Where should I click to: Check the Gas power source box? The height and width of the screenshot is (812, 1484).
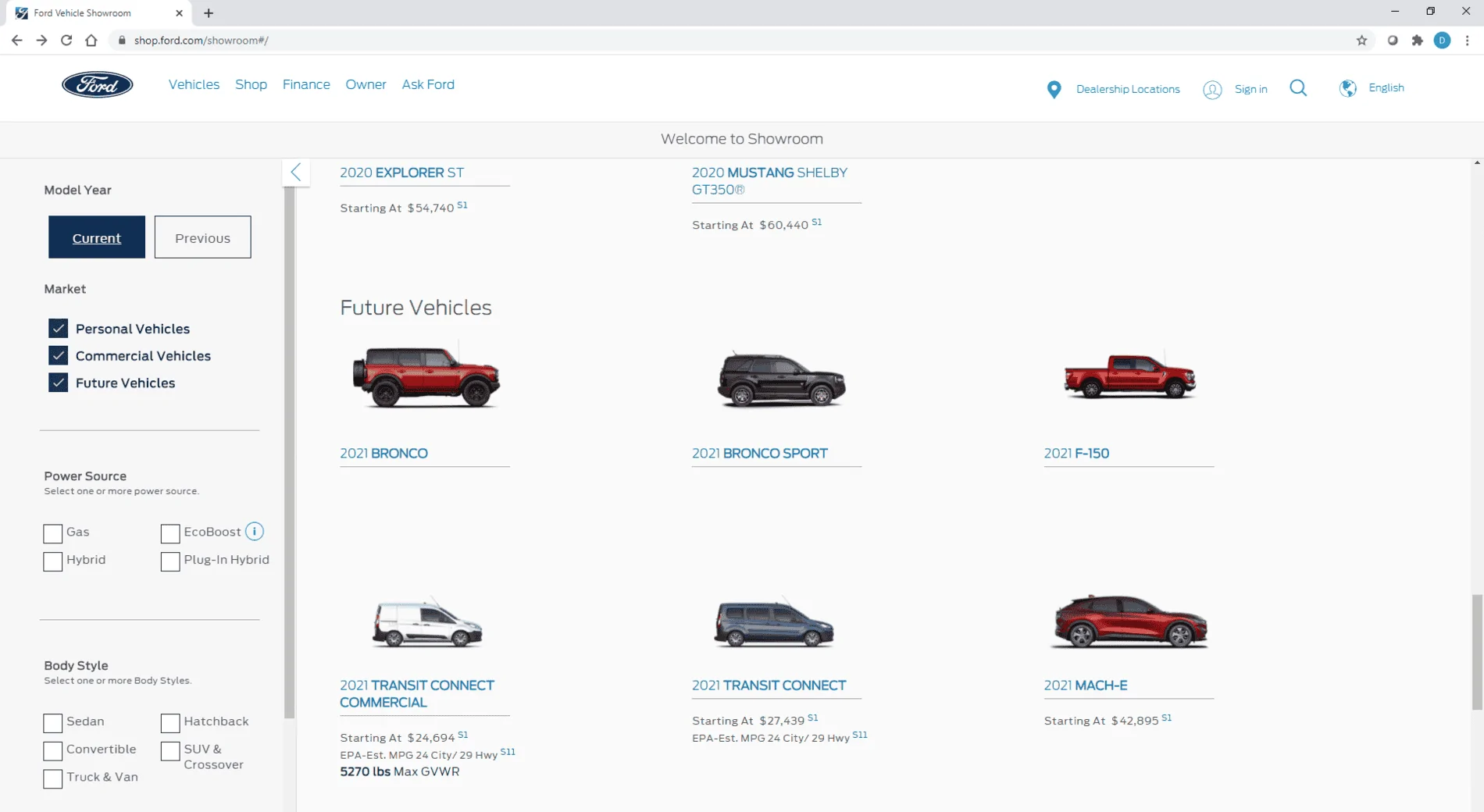point(52,533)
